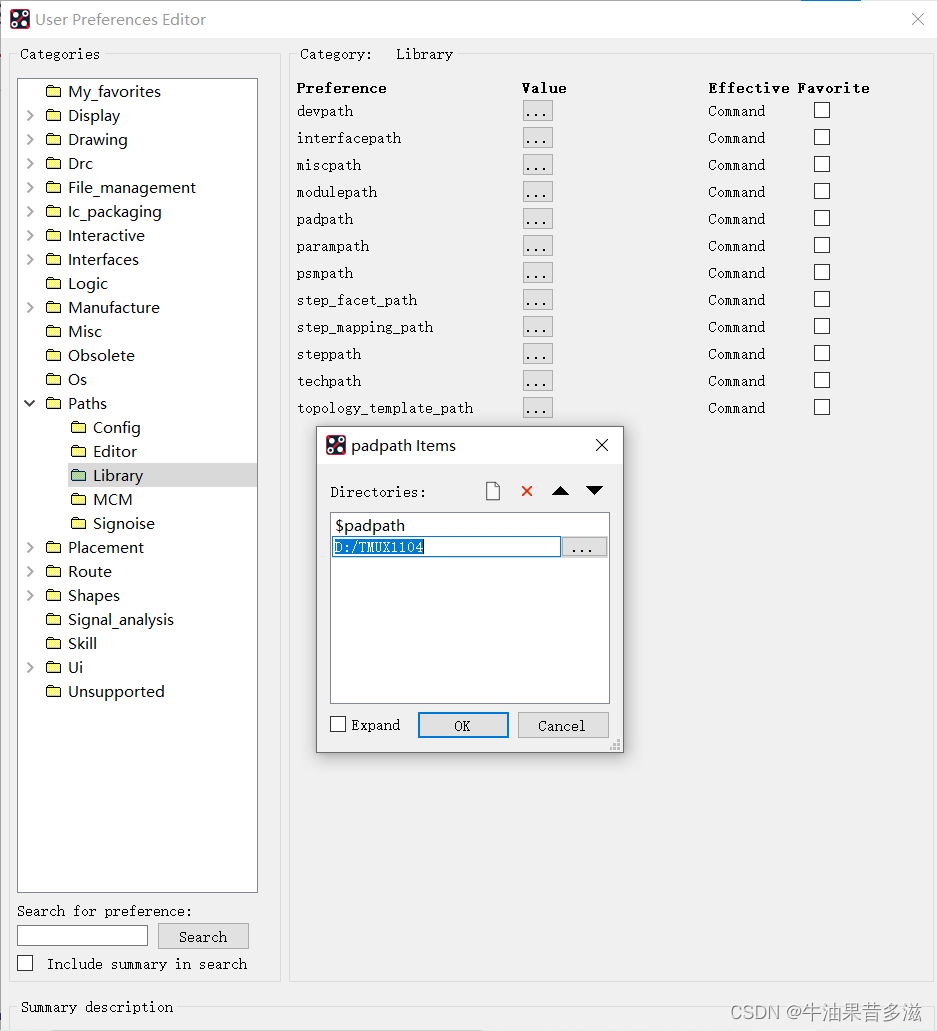Expand the Manufacture tree node
The width and height of the screenshot is (937, 1031).
tap(30, 308)
